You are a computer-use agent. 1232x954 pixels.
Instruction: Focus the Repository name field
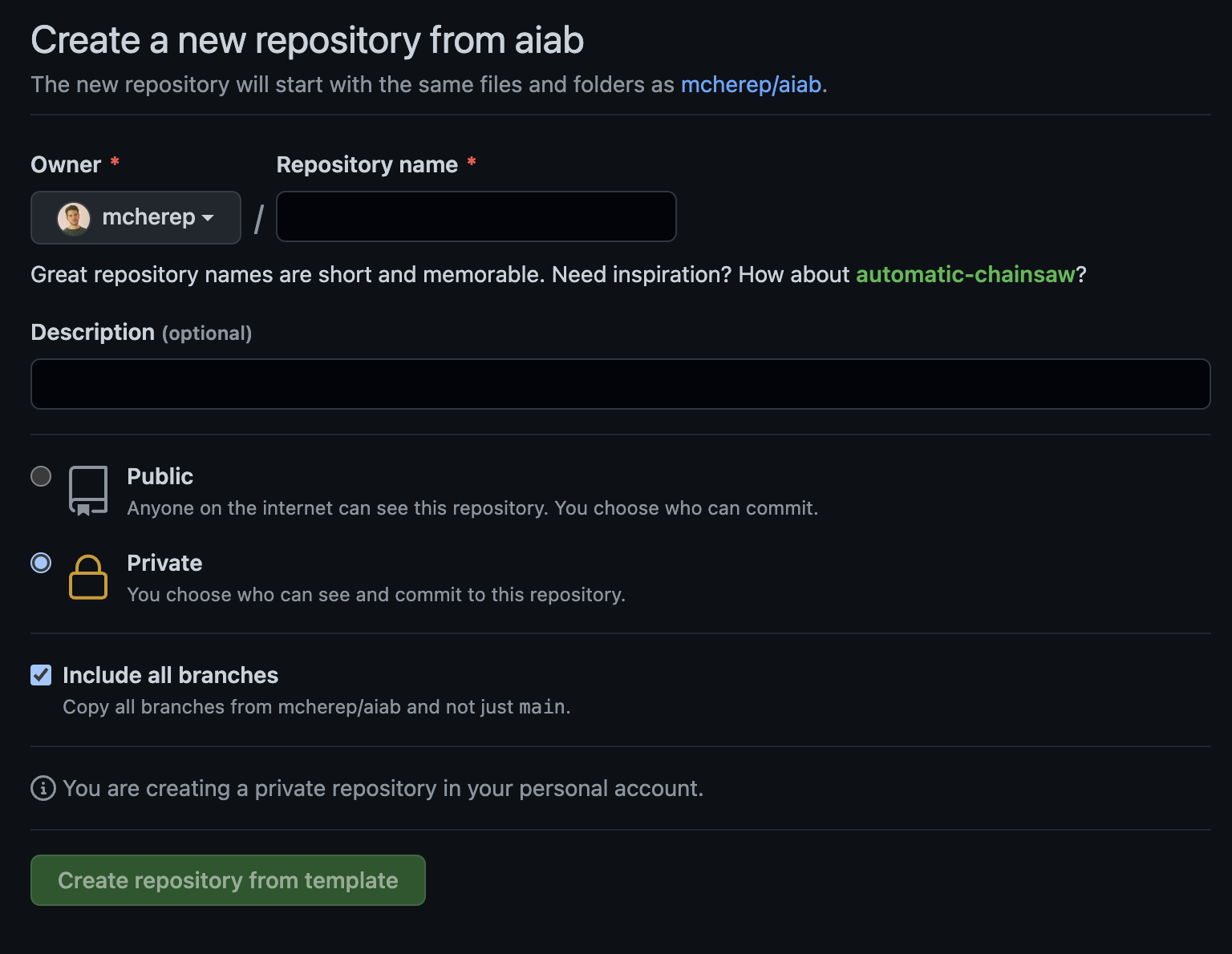click(x=476, y=216)
